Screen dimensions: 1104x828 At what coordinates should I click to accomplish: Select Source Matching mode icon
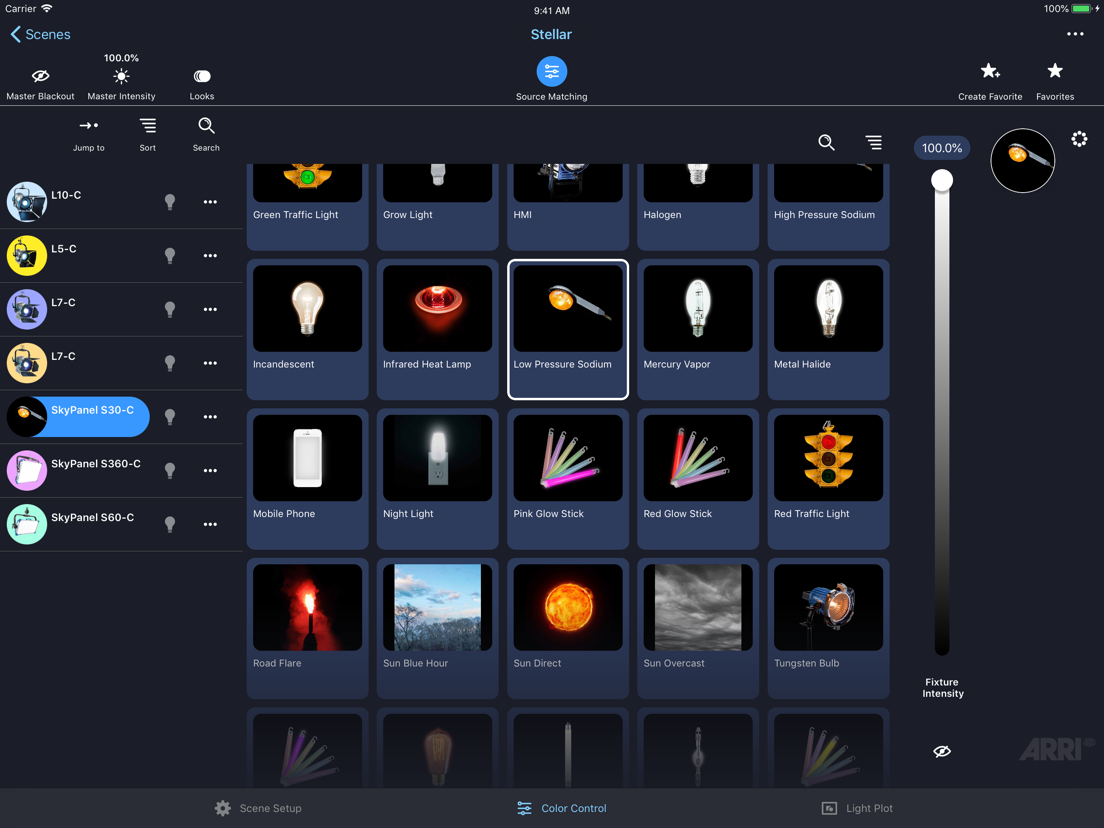(x=551, y=71)
